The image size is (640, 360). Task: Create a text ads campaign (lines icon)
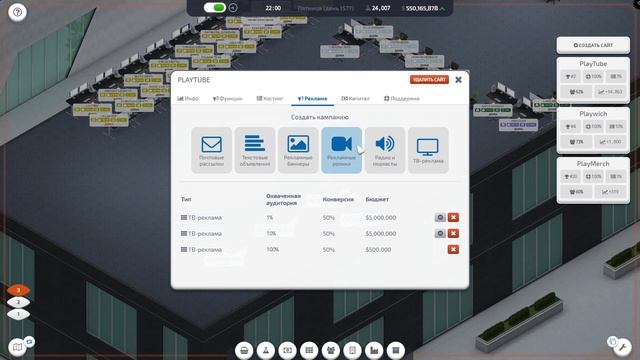(x=255, y=150)
